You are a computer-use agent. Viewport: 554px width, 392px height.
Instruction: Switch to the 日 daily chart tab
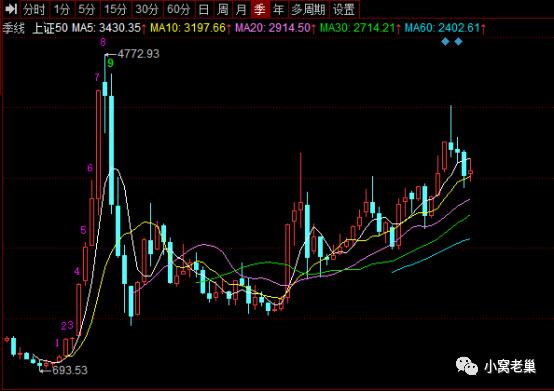pyautogui.click(x=204, y=9)
